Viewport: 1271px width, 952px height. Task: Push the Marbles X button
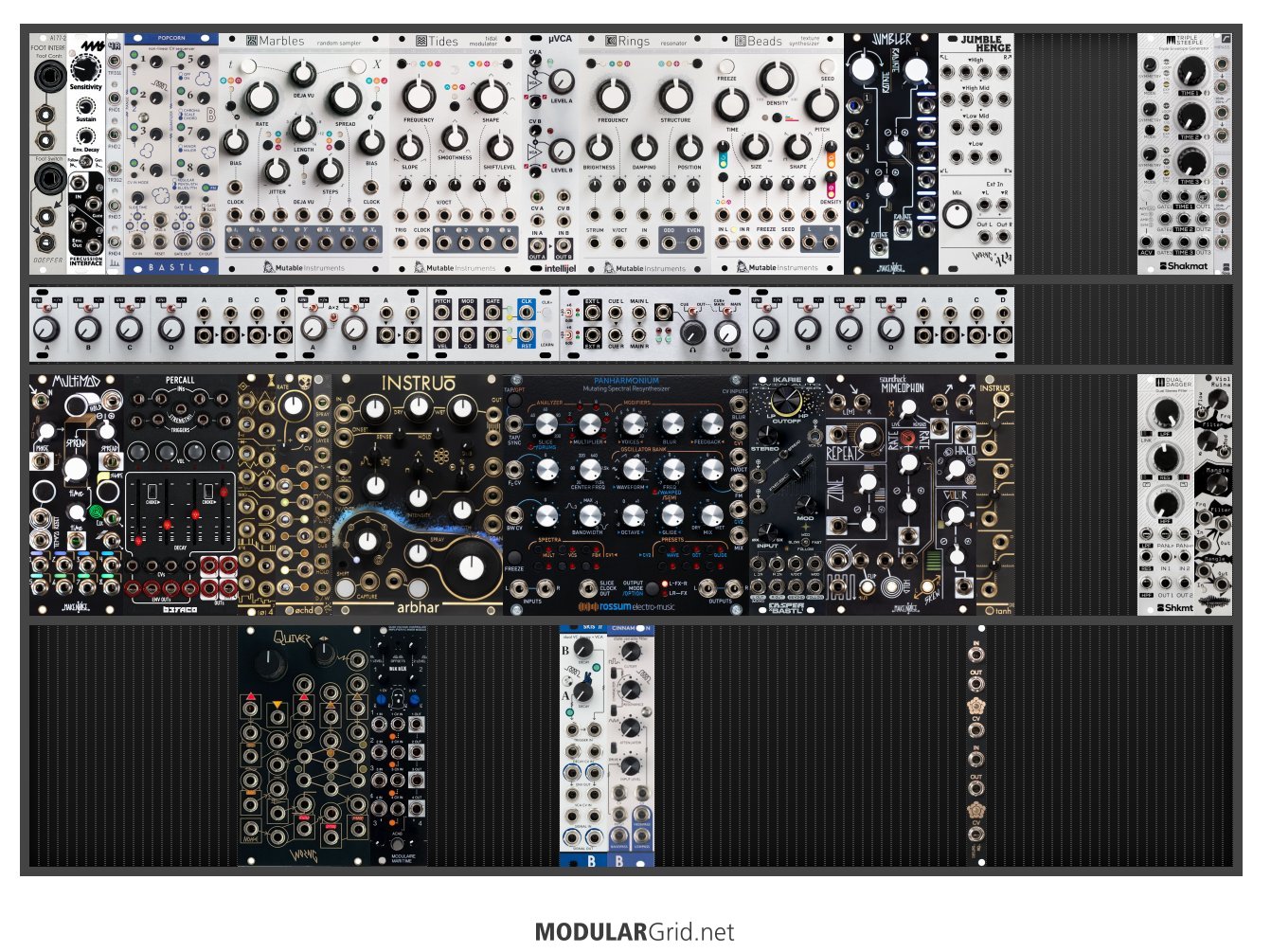(360, 65)
